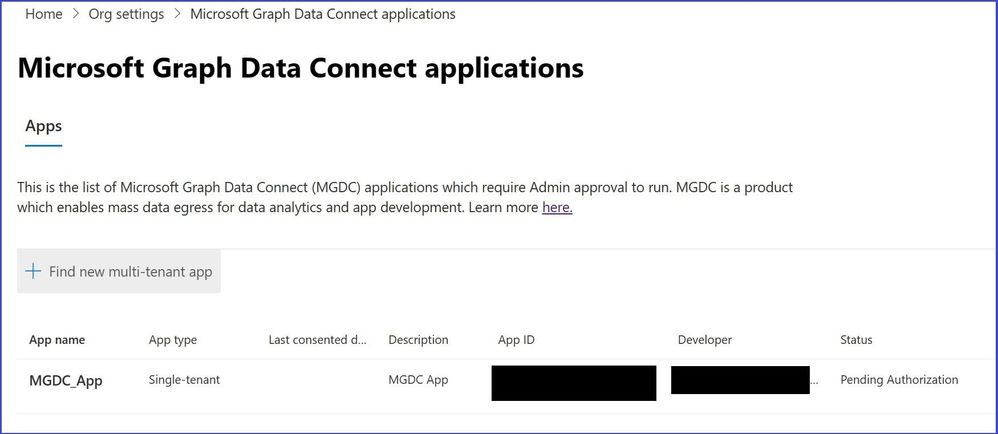Go to Org settings breadcrumb

tap(126, 14)
